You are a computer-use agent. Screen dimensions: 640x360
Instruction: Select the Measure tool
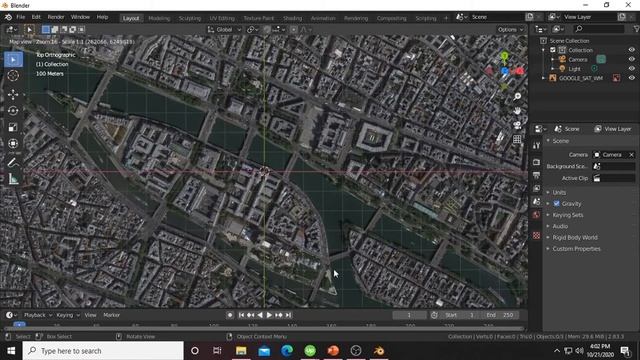pyautogui.click(x=13, y=179)
